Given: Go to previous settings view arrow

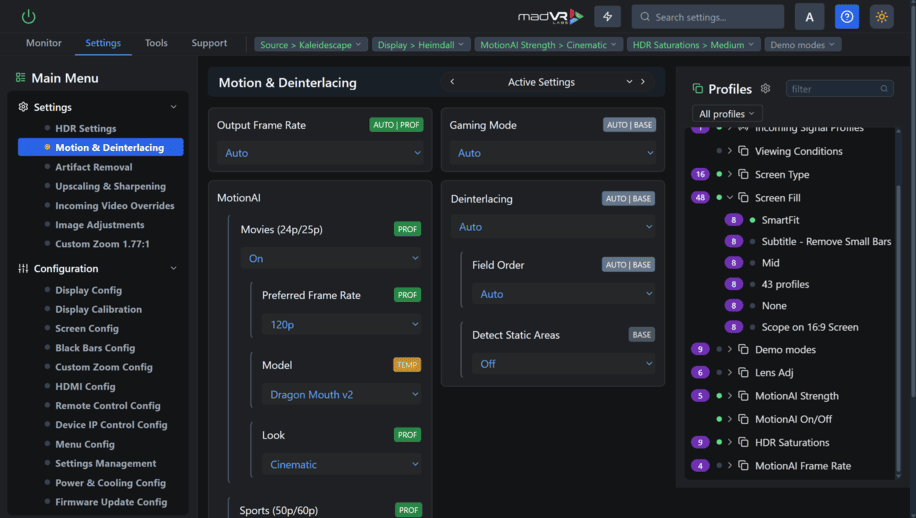Looking at the screenshot, I should (x=452, y=82).
